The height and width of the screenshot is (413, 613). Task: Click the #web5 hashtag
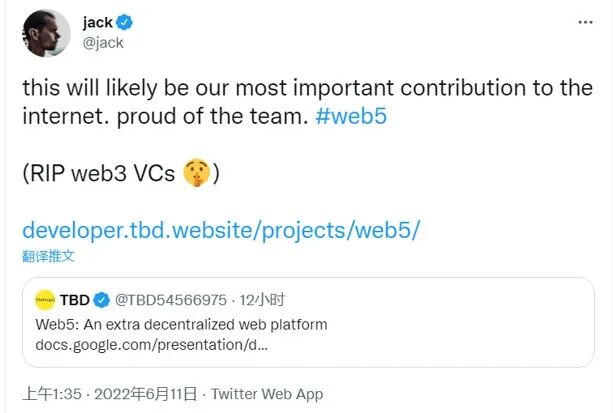coord(351,116)
